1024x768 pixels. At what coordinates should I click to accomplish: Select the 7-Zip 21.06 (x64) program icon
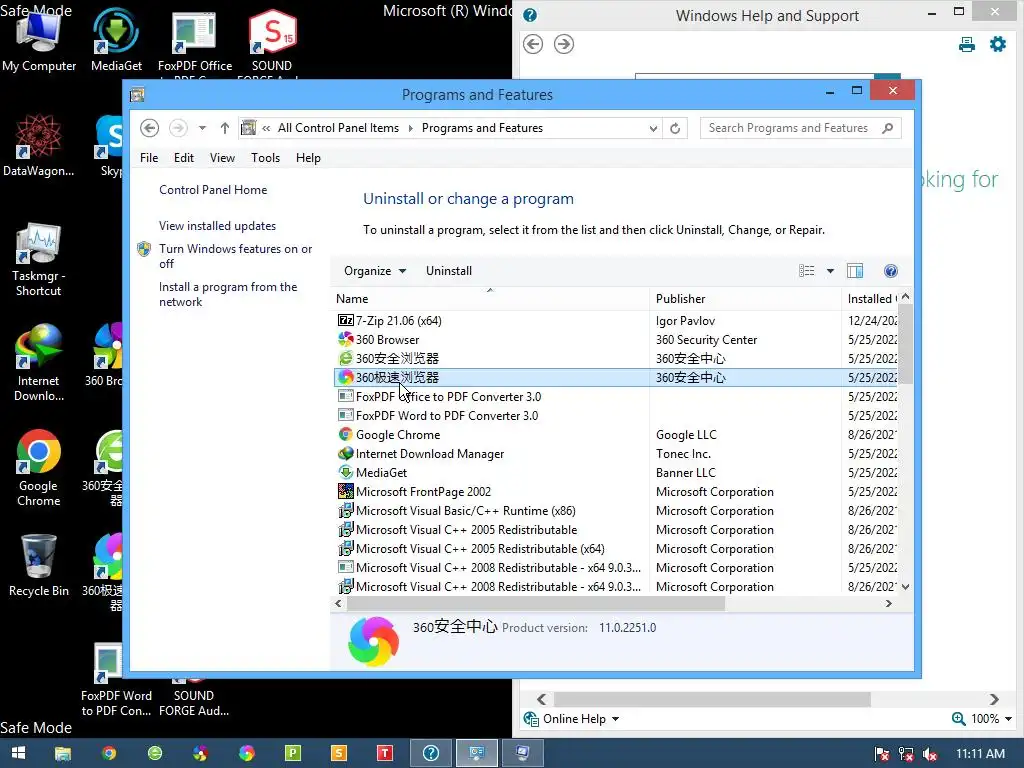pyautogui.click(x=345, y=321)
